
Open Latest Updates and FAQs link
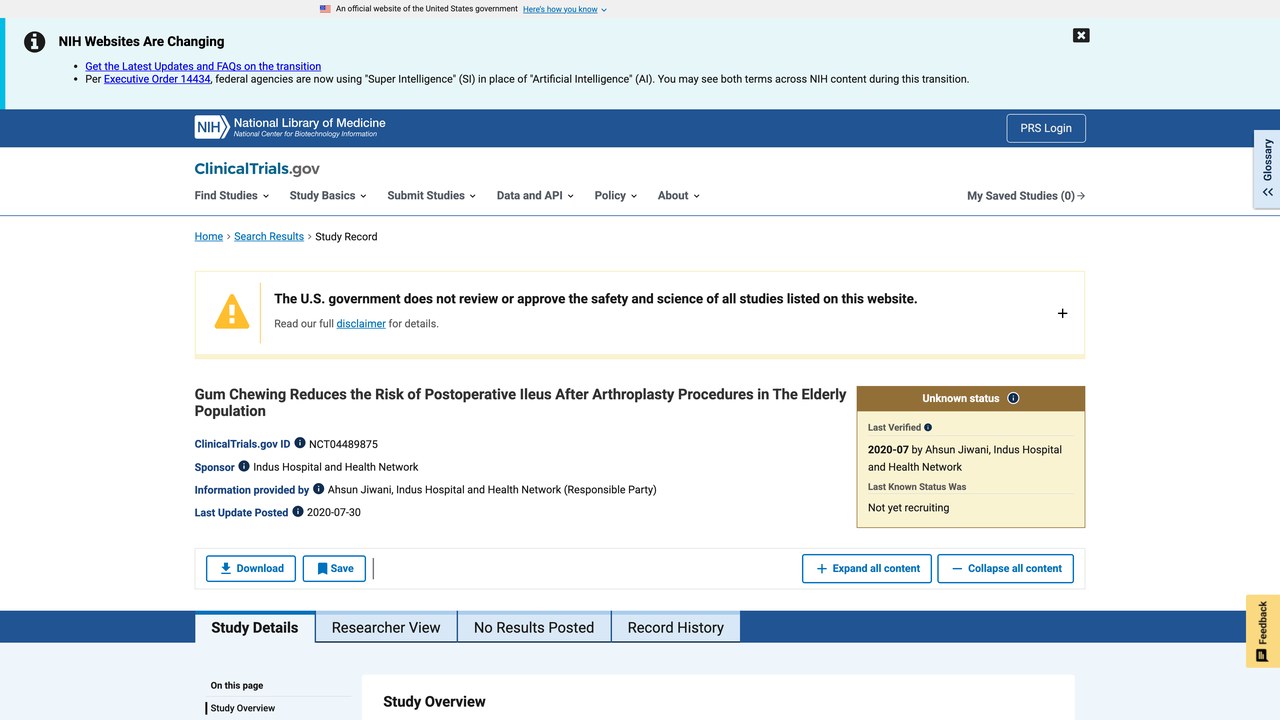(203, 66)
